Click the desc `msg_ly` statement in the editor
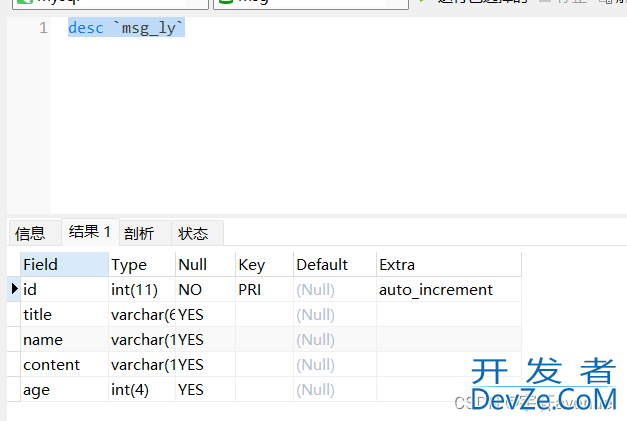Image resolution: width=627 pixels, height=421 pixels. pos(126,28)
